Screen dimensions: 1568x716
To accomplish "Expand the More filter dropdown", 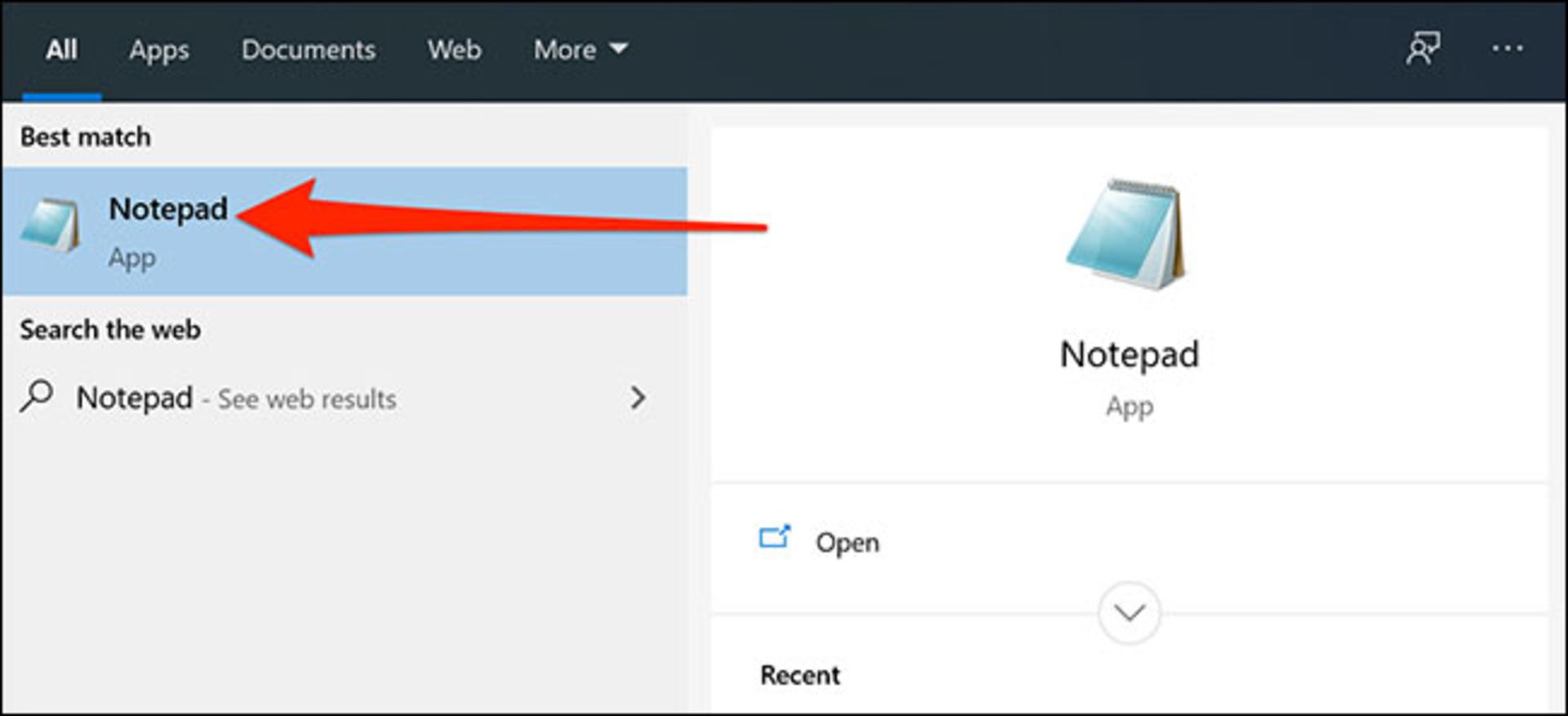I will [x=581, y=50].
